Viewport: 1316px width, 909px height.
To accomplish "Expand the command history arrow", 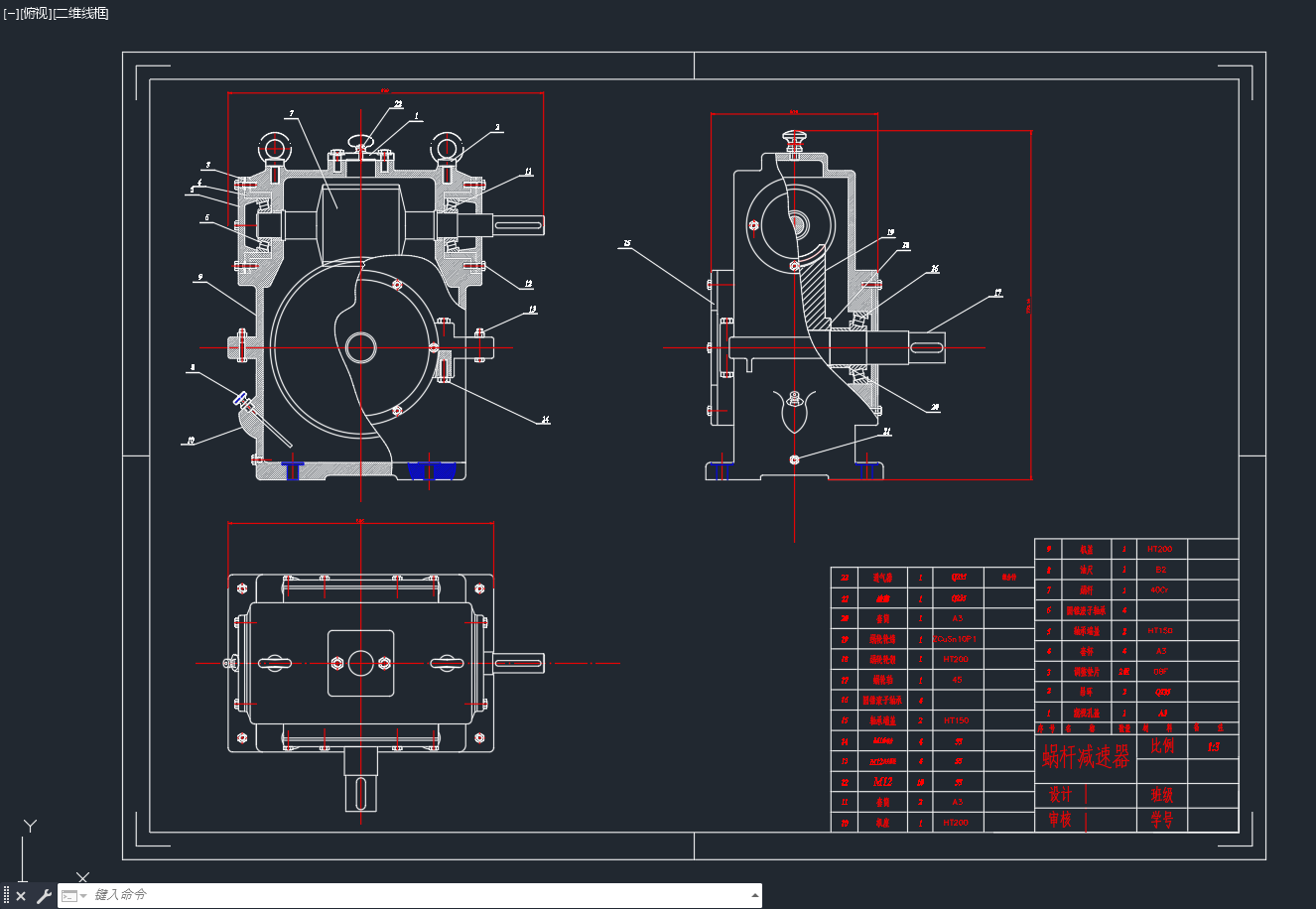I will 754,895.
